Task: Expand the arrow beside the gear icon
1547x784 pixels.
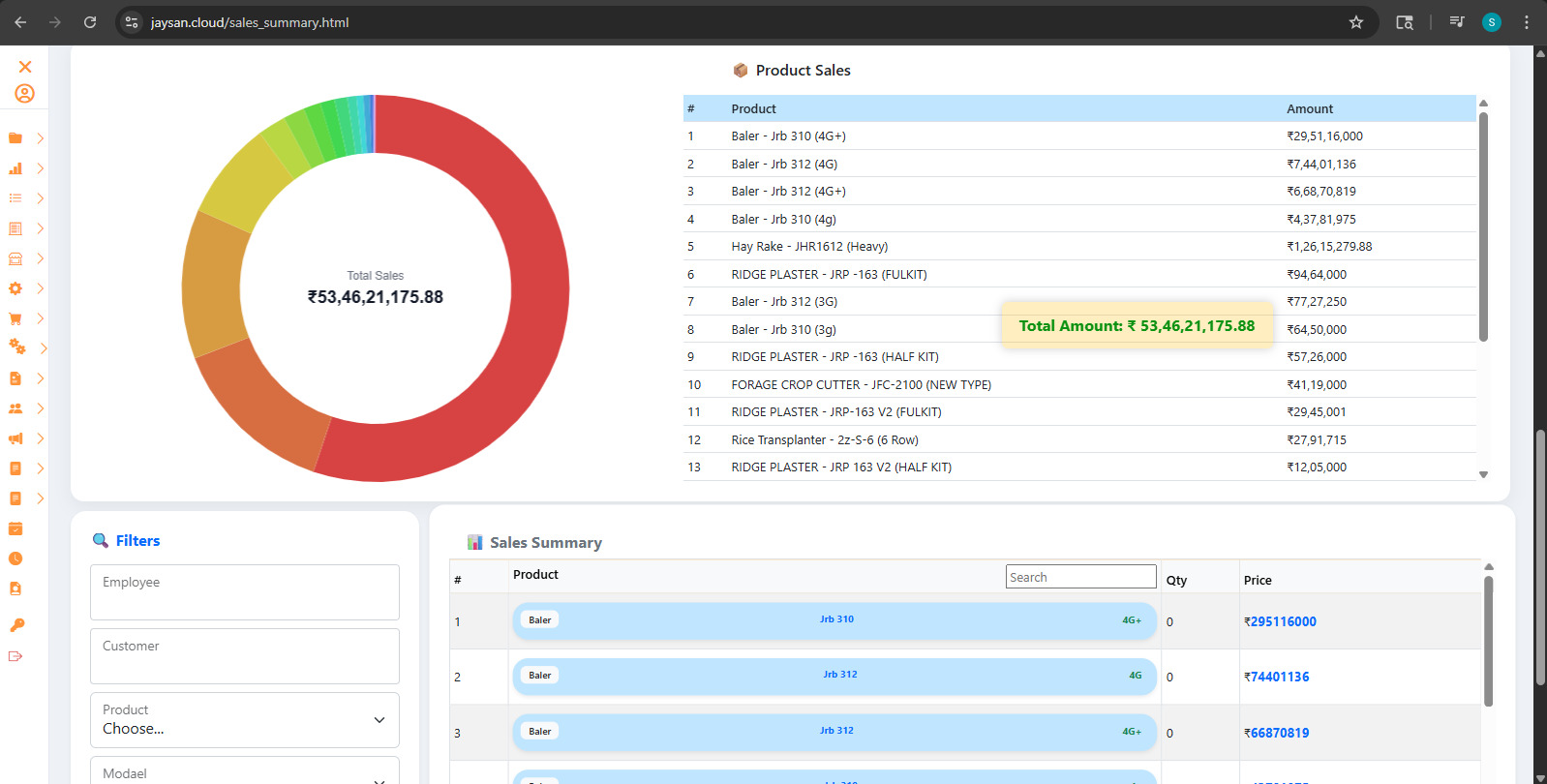Action: (41, 288)
